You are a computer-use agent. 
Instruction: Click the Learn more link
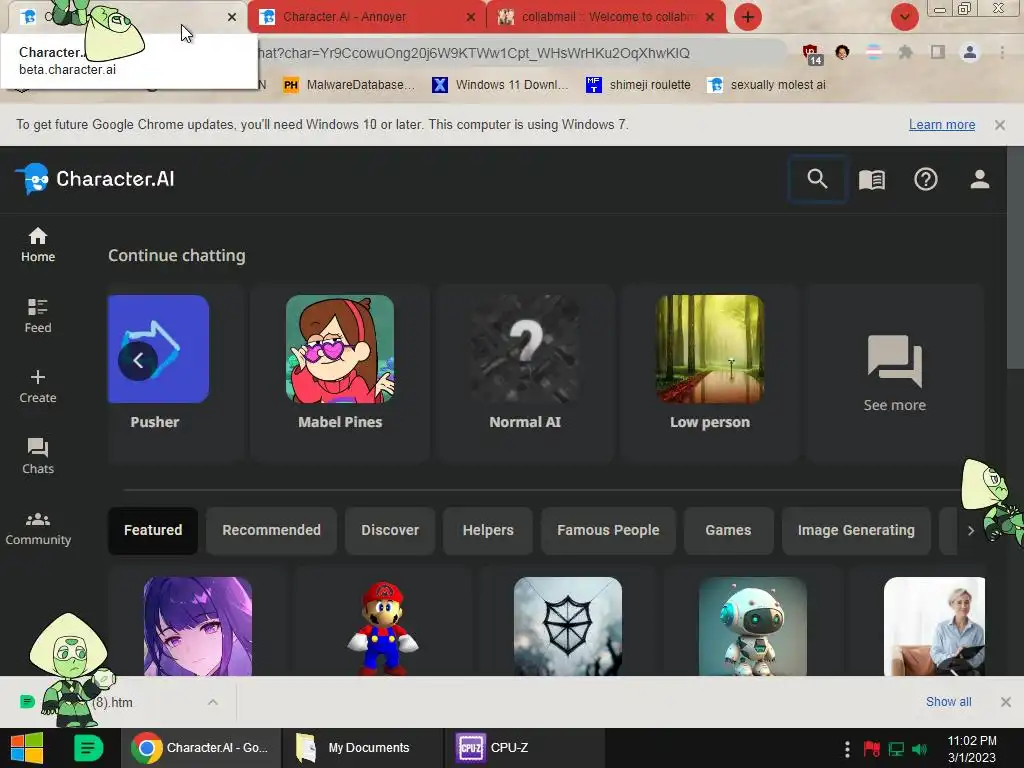[942, 125]
